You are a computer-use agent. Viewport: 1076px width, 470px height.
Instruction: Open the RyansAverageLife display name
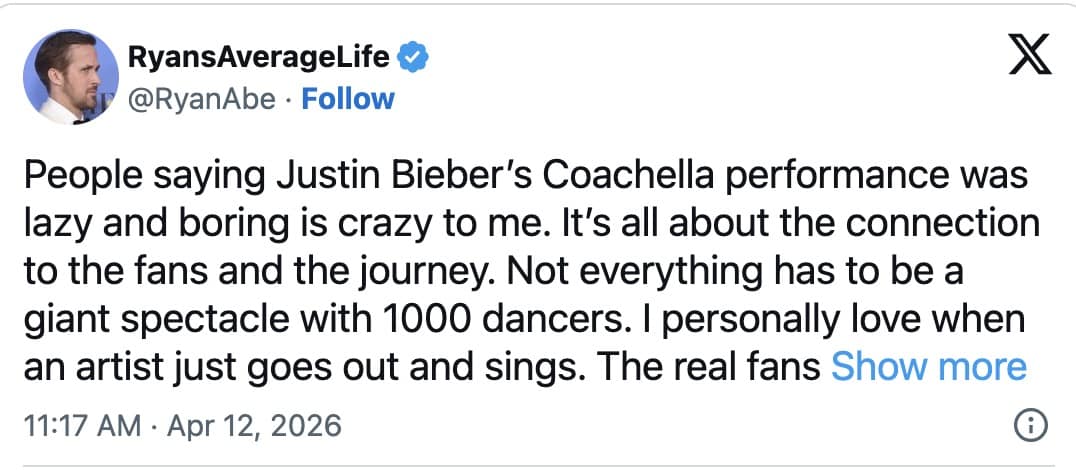(x=258, y=58)
